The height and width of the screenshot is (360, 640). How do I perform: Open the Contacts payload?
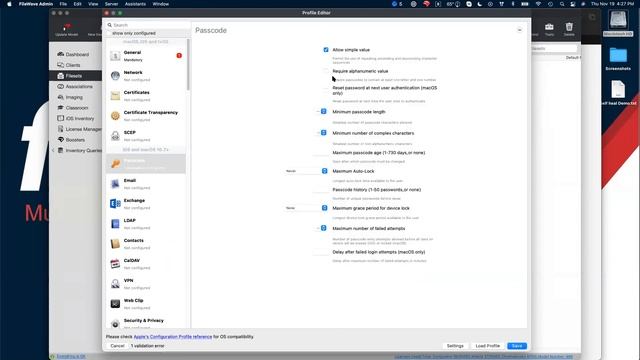146,244
